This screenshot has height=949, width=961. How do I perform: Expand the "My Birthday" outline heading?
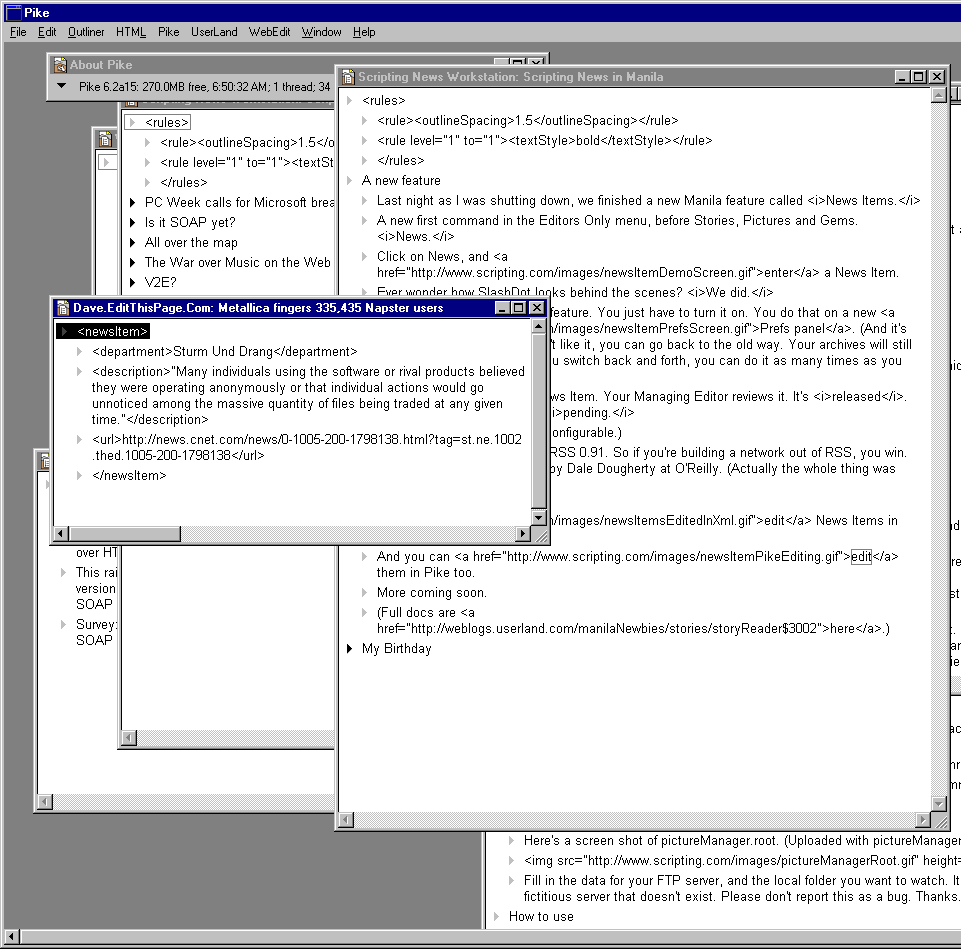(349, 649)
